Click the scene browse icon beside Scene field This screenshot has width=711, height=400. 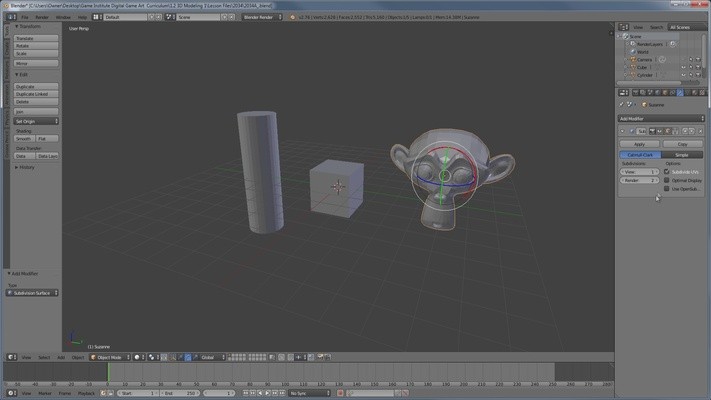click(170, 17)
